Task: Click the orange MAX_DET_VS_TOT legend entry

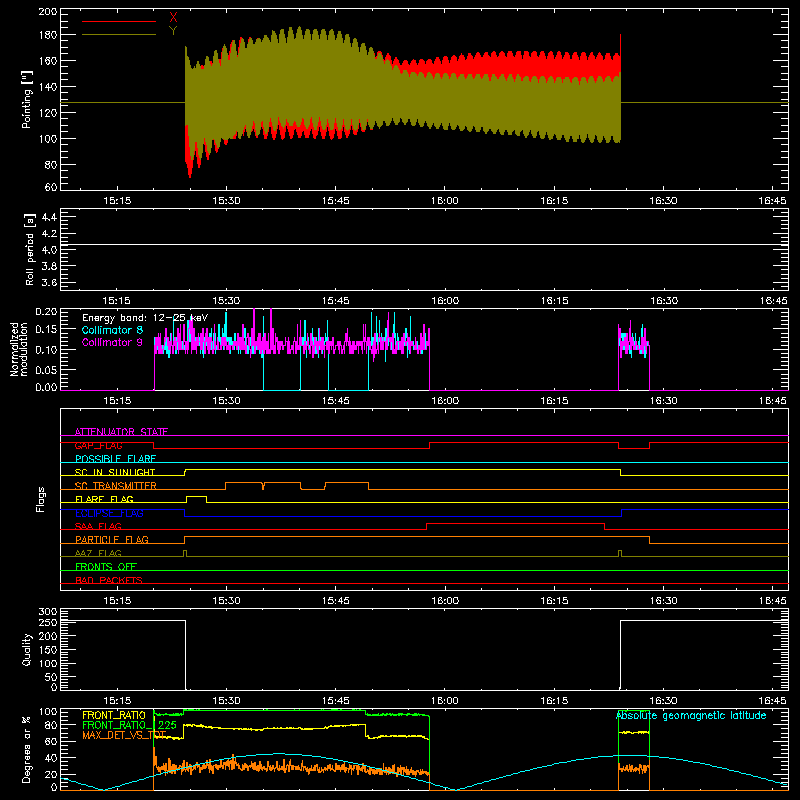Action: [124, 735]
